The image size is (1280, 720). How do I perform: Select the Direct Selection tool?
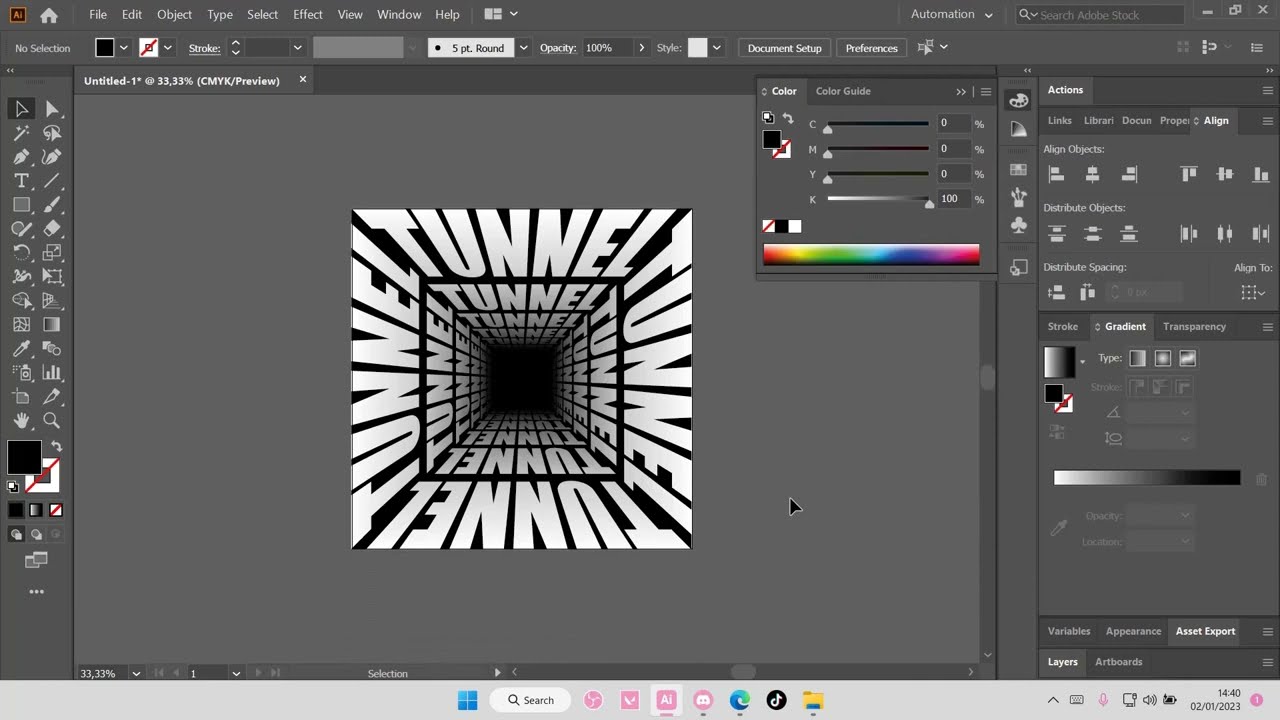(52, 109)
